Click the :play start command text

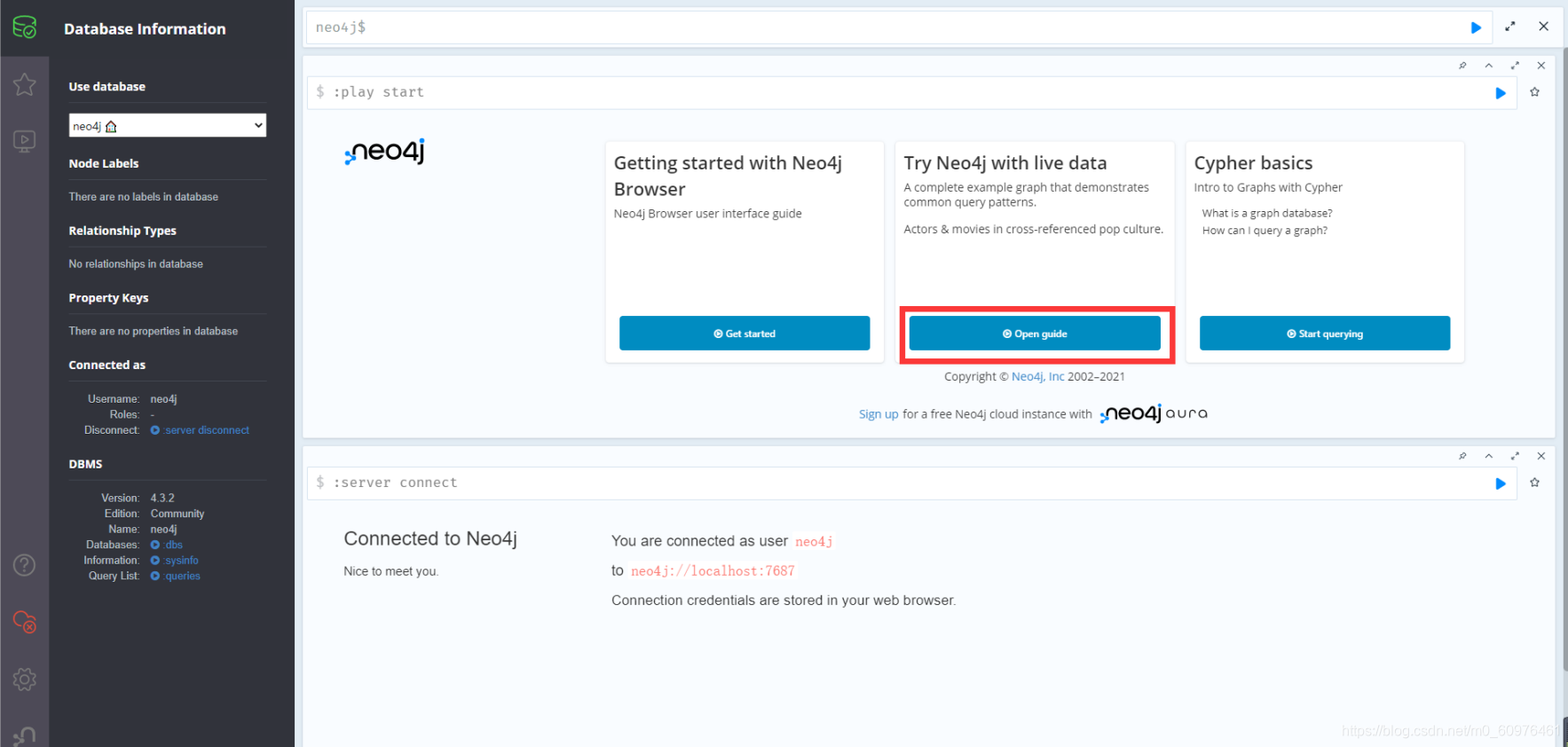point(379,92)
